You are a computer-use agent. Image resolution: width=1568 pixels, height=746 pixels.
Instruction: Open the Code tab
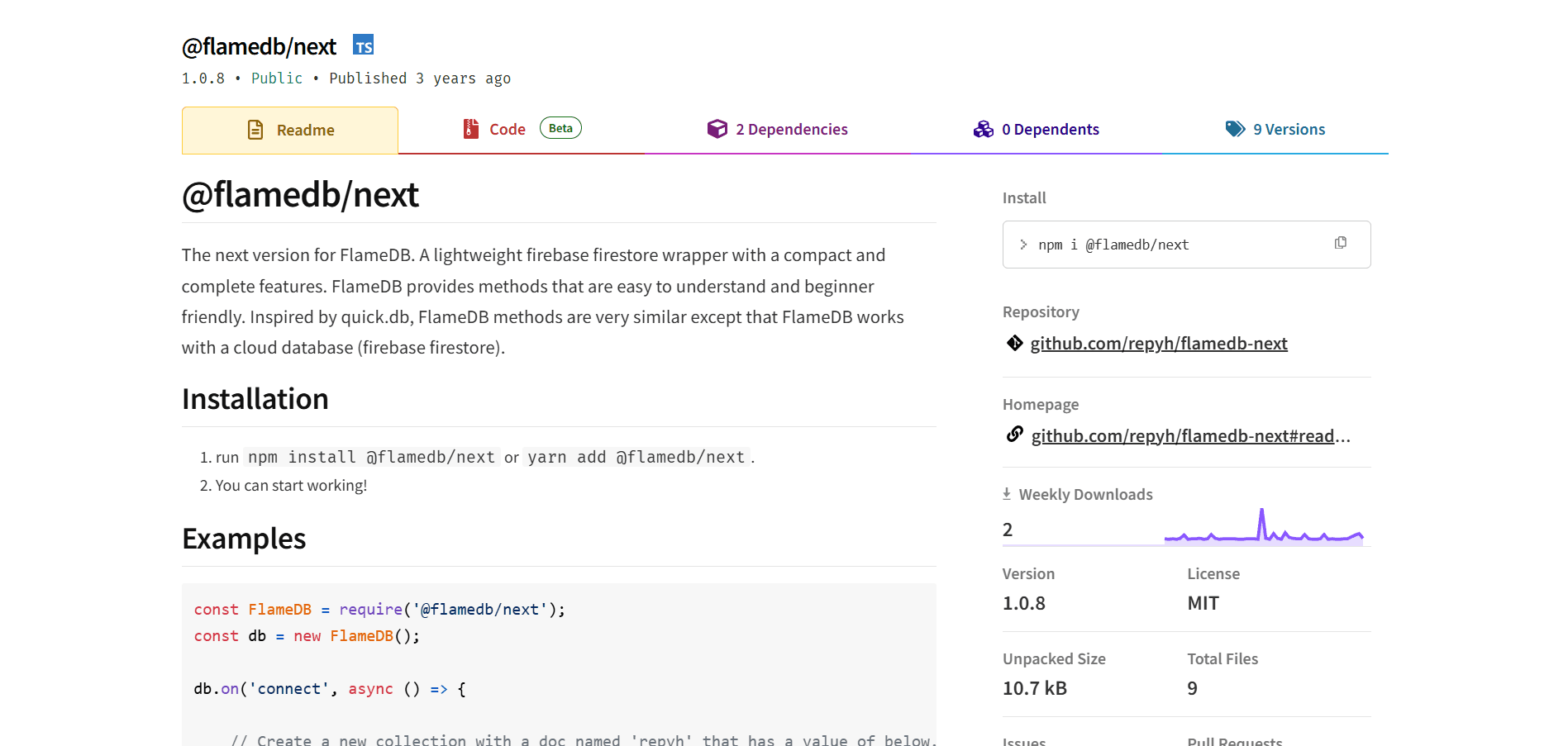tap(507, 130)
